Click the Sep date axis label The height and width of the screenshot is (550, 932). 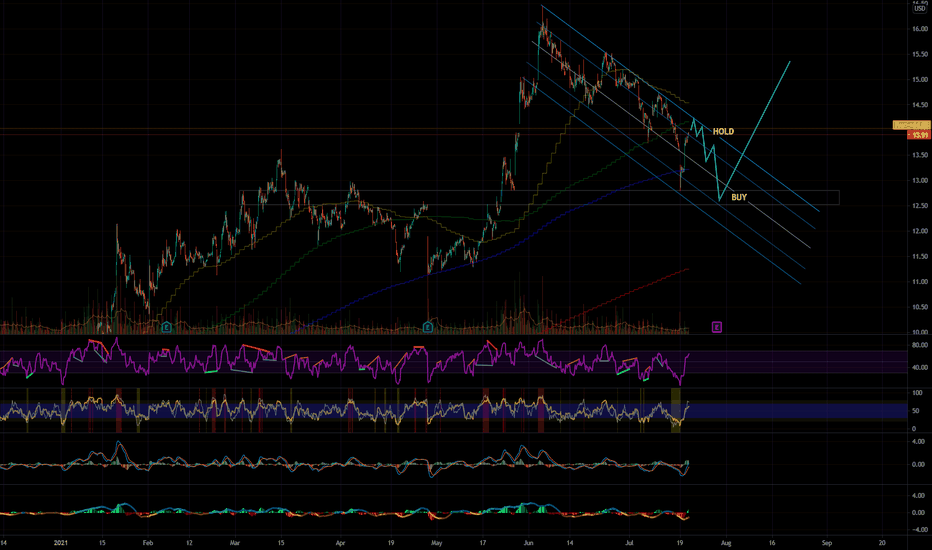pyautogui.click(x=827, y=542)
